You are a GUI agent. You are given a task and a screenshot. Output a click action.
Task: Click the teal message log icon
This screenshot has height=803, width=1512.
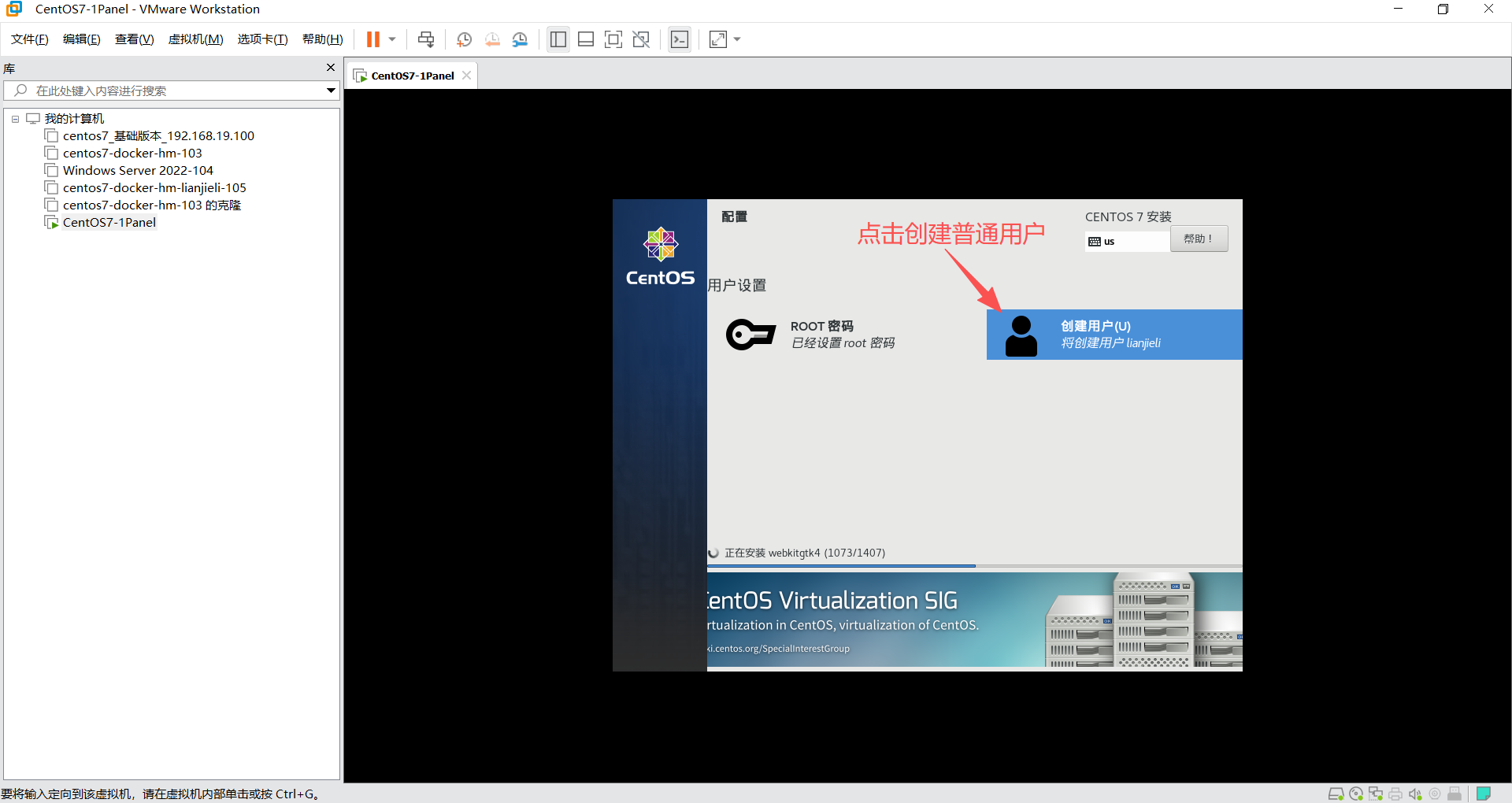[x=1484, y=794]
